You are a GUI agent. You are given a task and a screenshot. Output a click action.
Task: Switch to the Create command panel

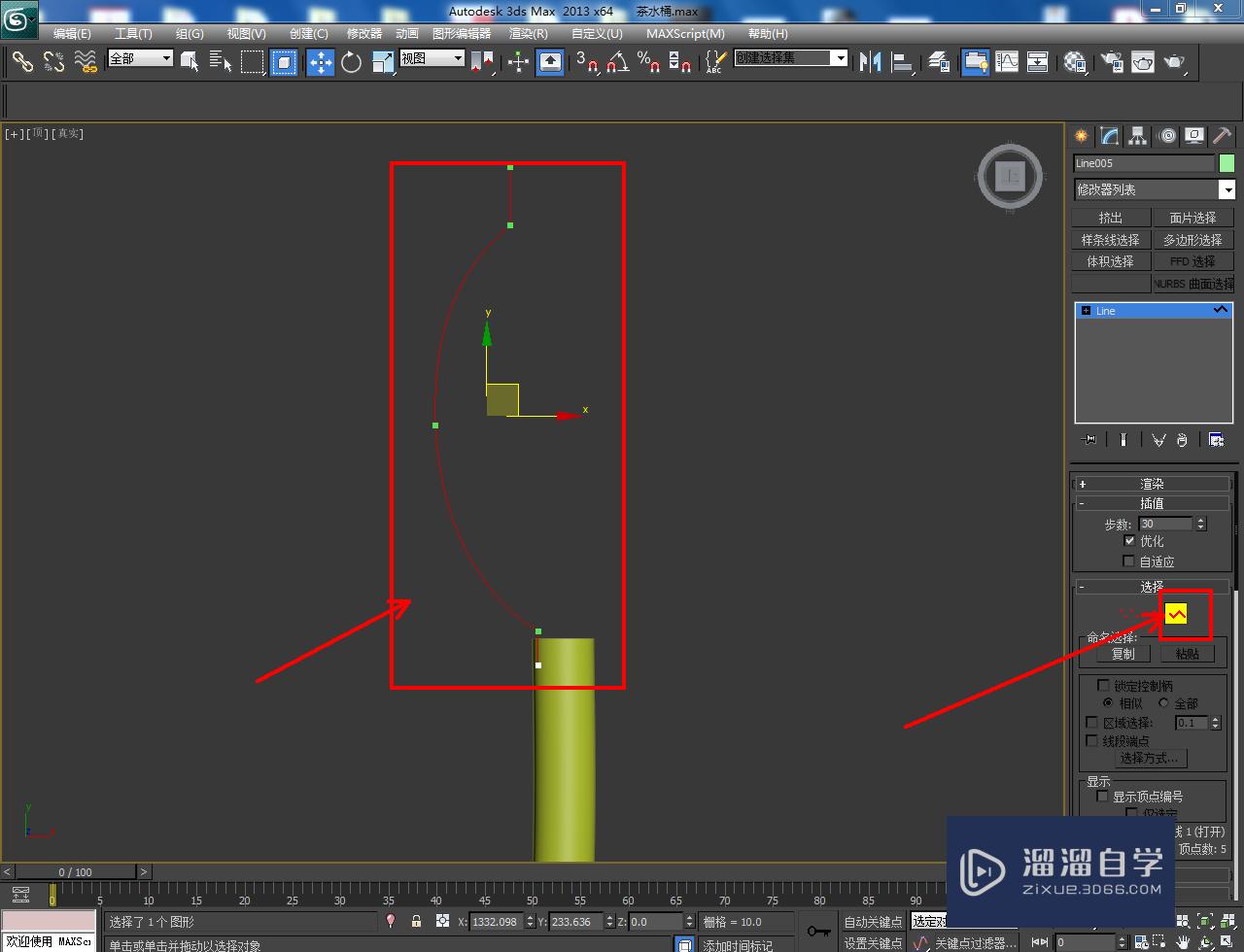pyautogui.click(x=1081, y=136)
